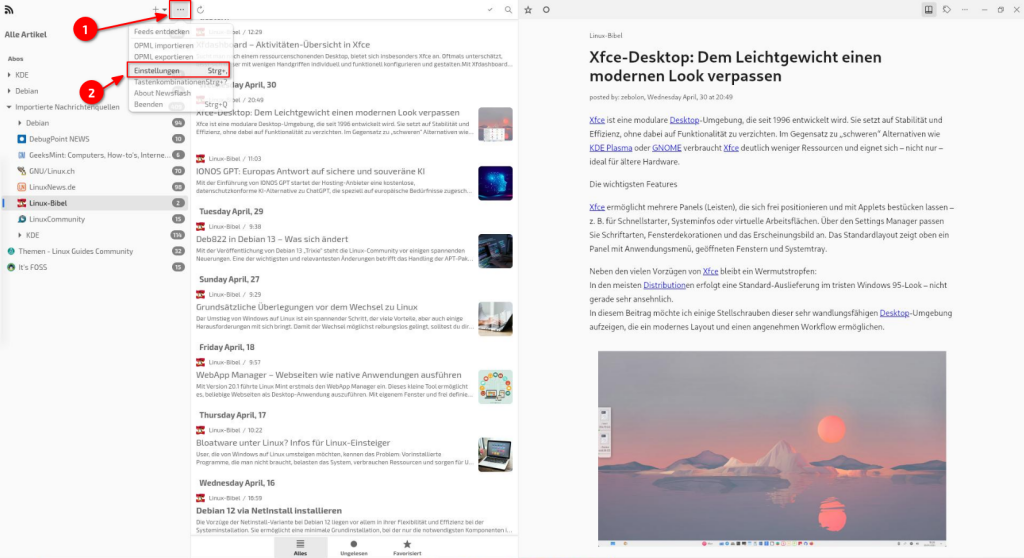Image resolution: width=1024 pixels, height=558 pixels.
Task: Click the It's FOSS feed favicon
Action: pyautogui.click(x=11, y=267)
